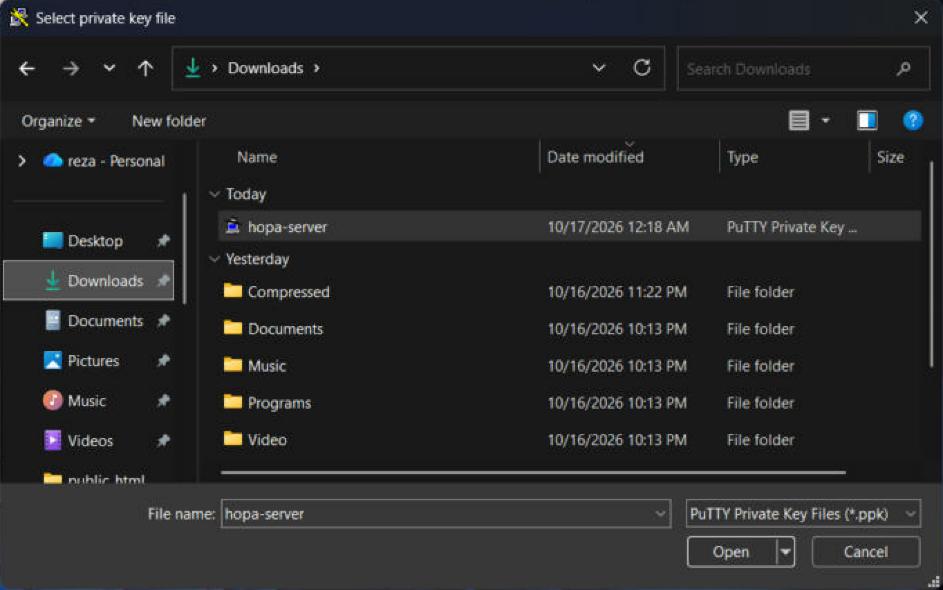Select reza - Personal in the sidebar
The image size is (943, 590).
104,161
